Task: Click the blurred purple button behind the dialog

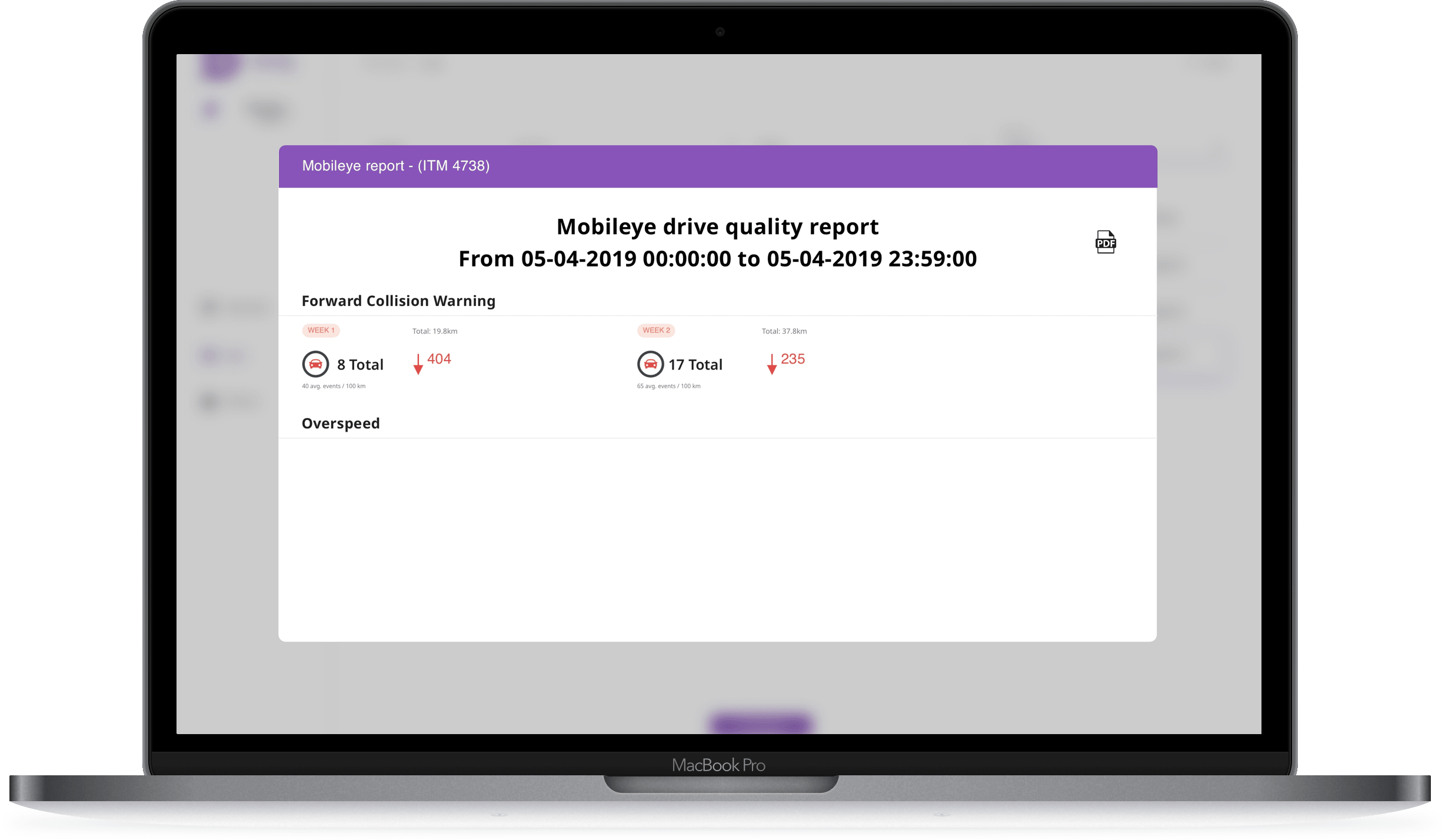Action: (x=761, y=724)
